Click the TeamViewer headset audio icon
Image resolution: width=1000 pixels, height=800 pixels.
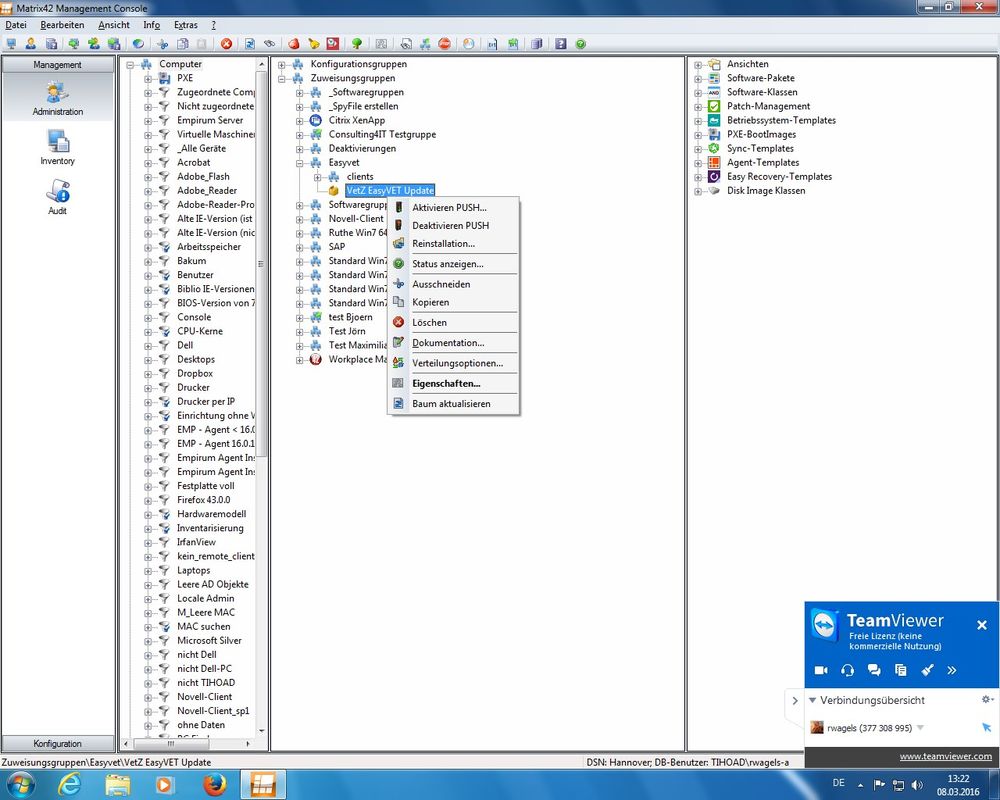coord(848,670)
